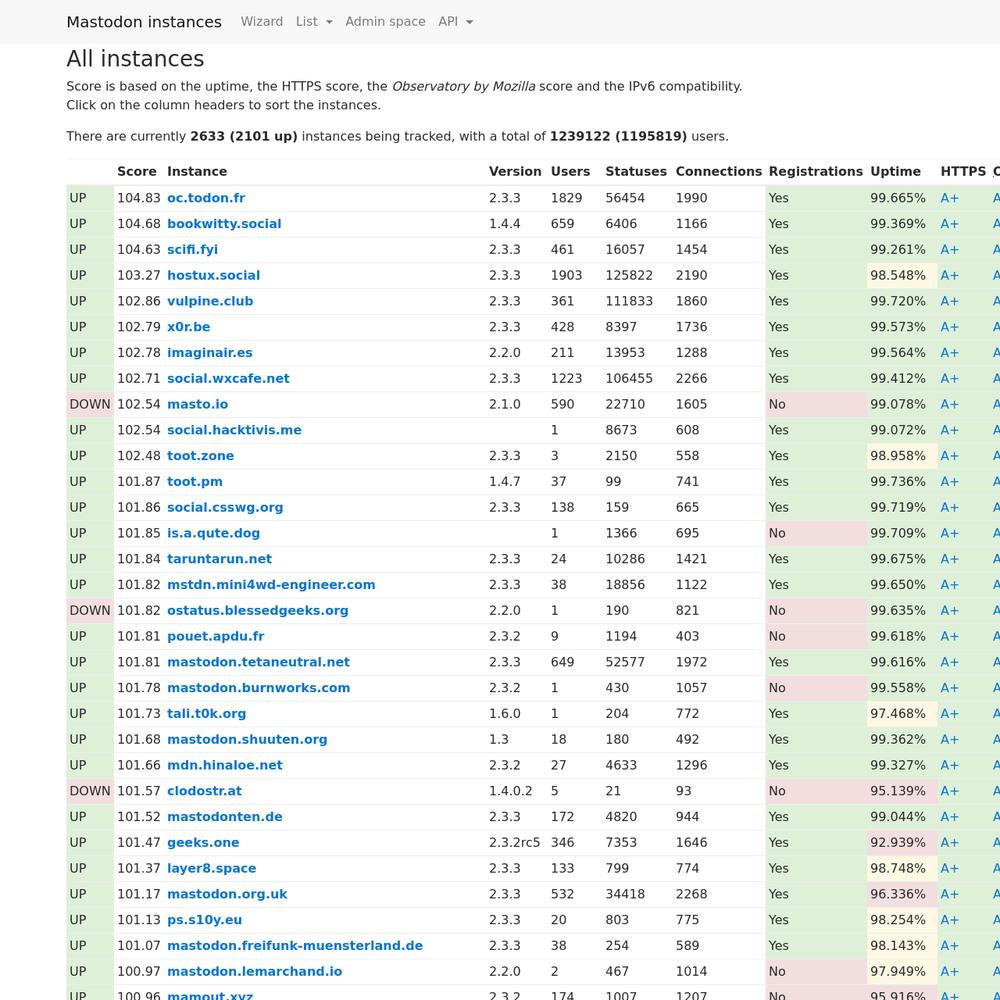Open the tali.t0k.org link

[207, 714]
